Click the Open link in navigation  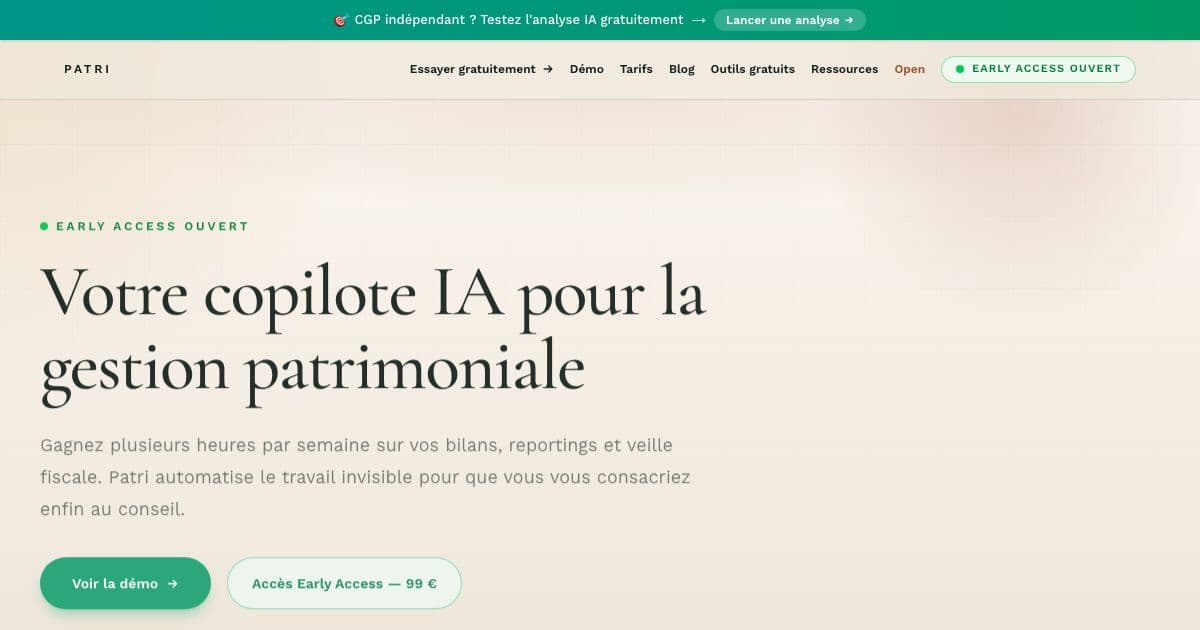pos(910,69)
